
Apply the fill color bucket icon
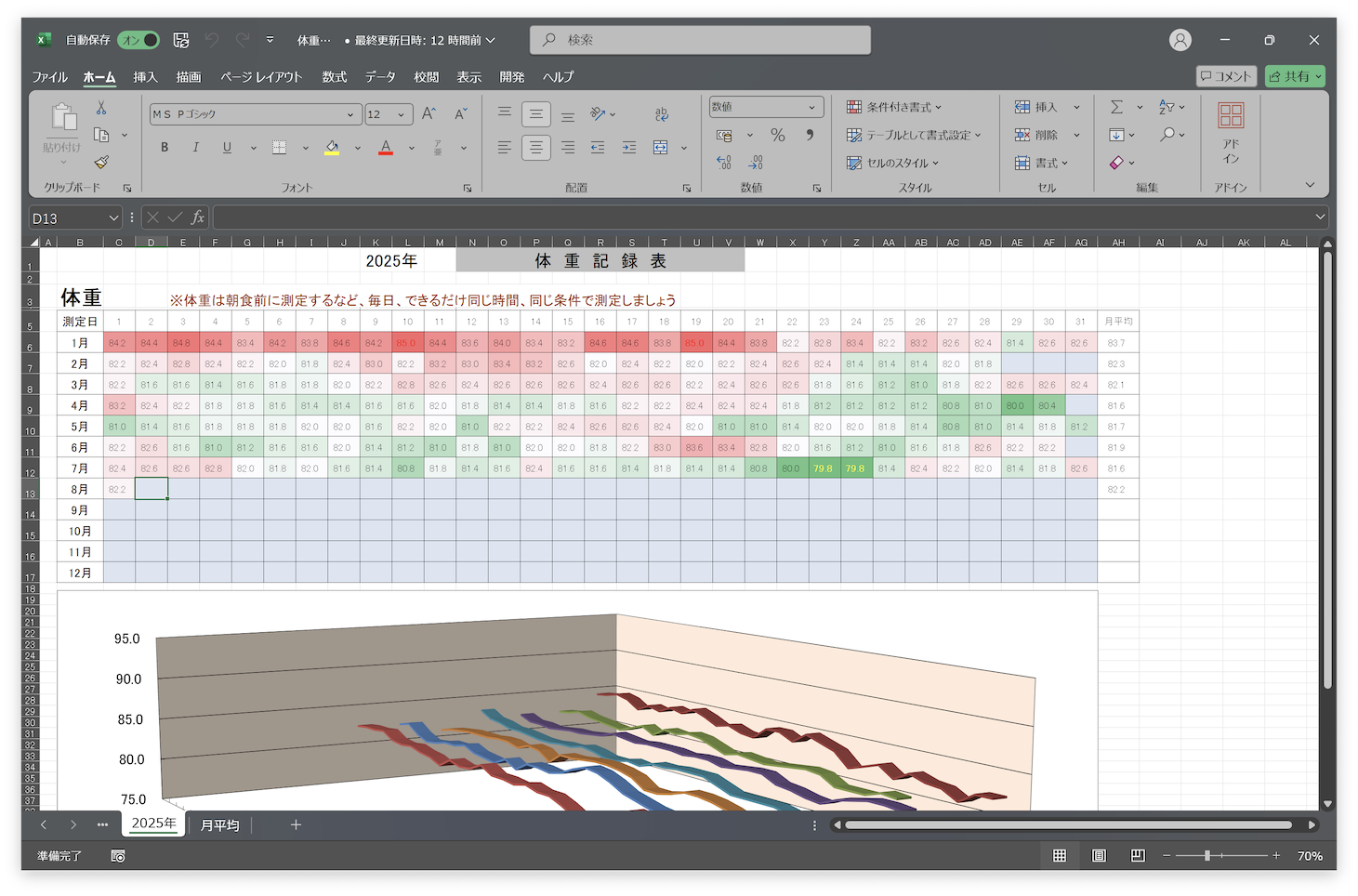click(x=332, y=148)
